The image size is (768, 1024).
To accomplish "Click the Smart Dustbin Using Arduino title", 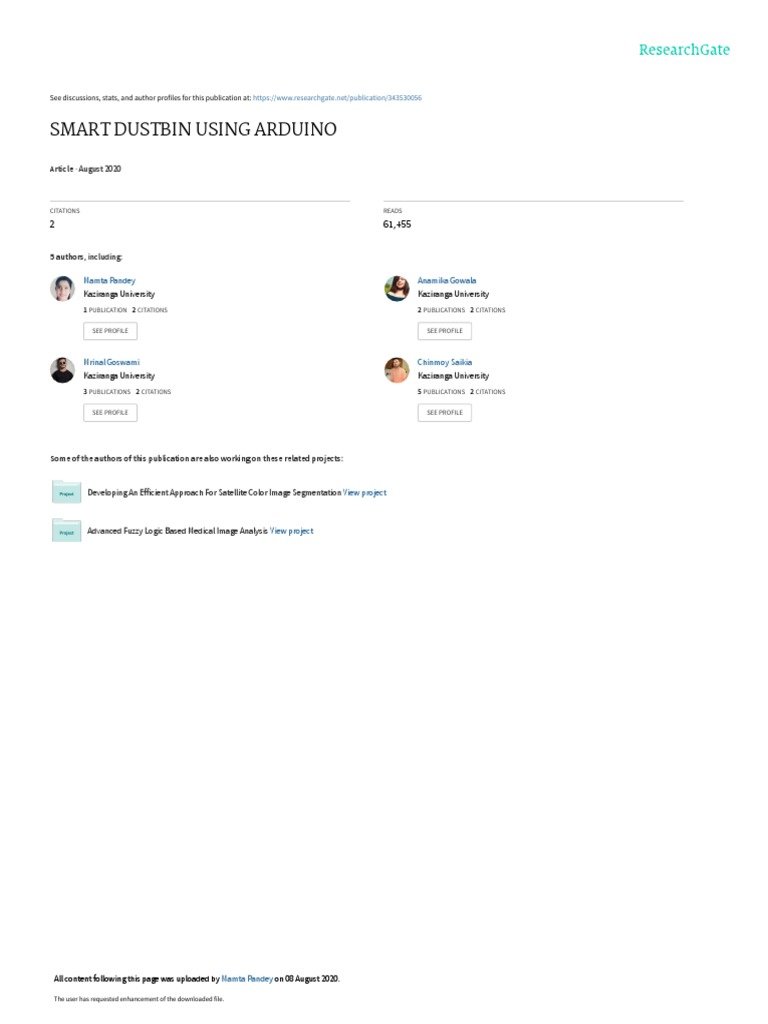I will pyautogui.click(x=193, y=129).
